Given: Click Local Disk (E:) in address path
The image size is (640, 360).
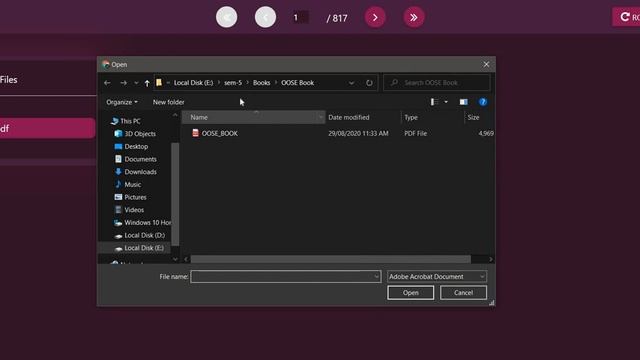Looking at the screenshot, I should 193,83.
